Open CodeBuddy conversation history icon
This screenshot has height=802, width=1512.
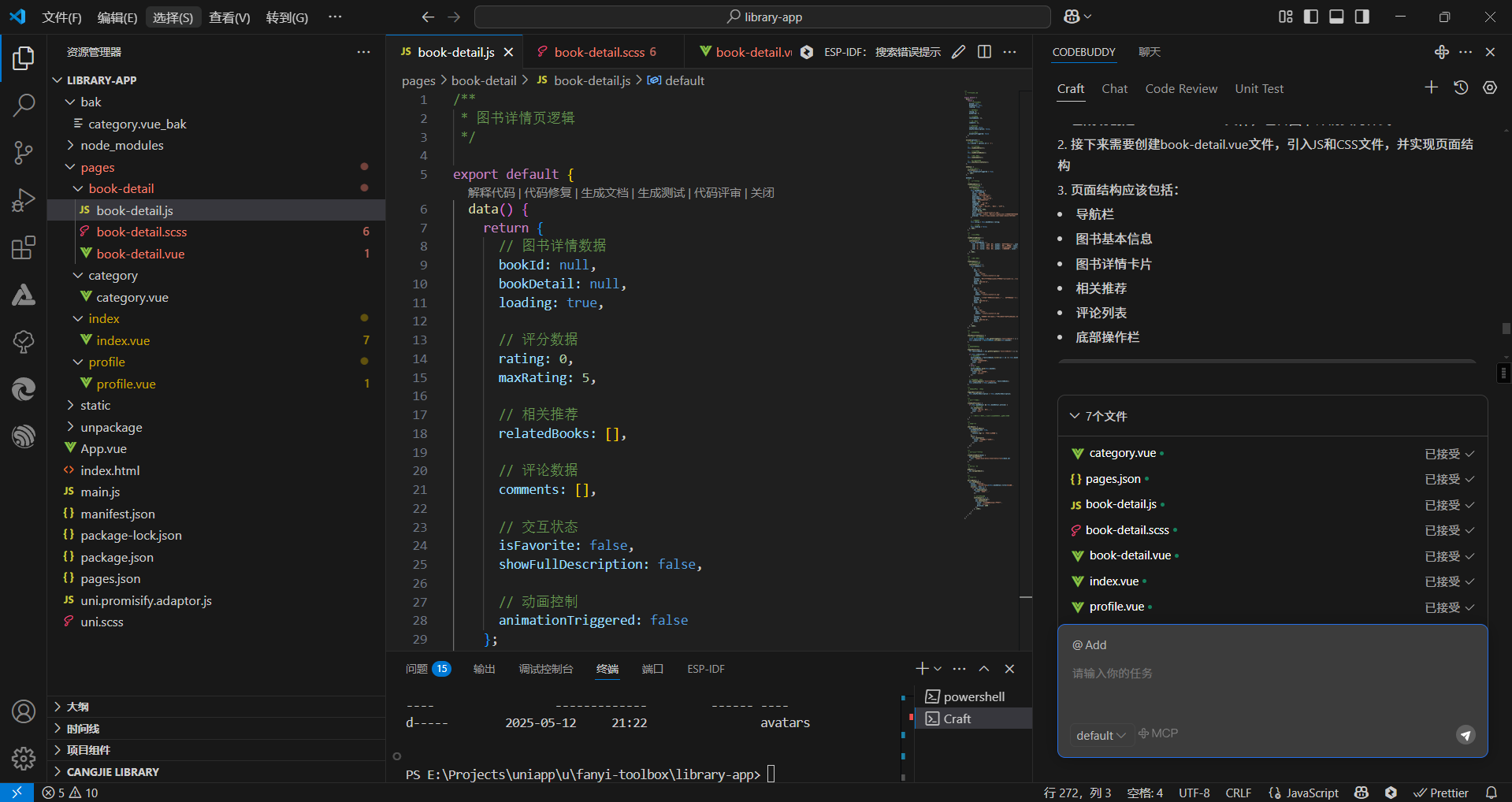1461,87
